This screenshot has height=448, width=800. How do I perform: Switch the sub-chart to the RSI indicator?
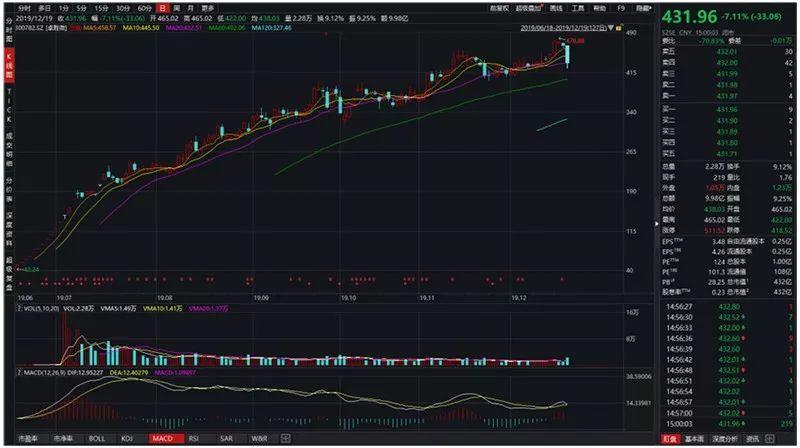tap(193, 438)
